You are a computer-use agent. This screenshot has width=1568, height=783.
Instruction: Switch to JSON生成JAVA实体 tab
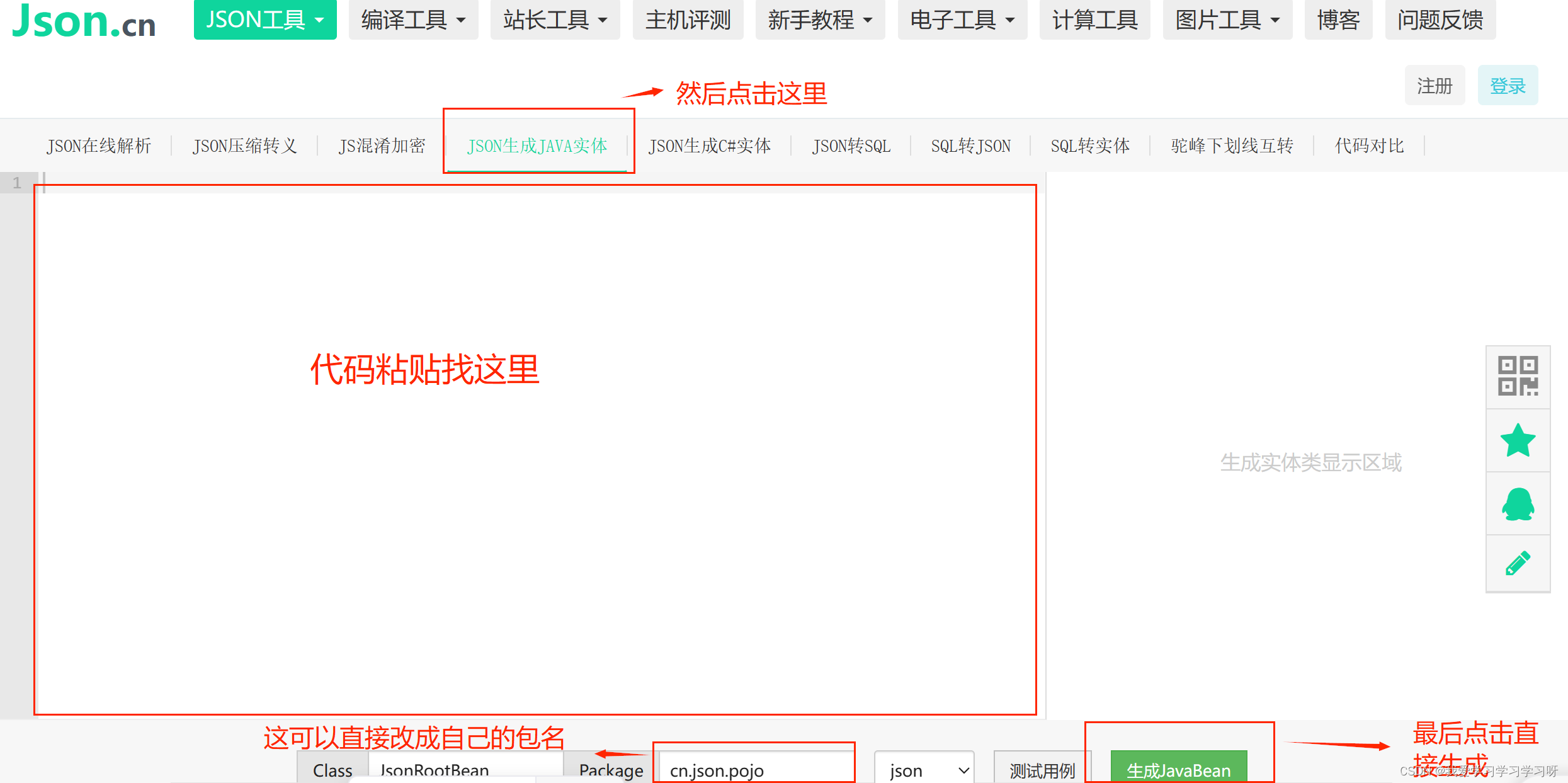[537, 146]
